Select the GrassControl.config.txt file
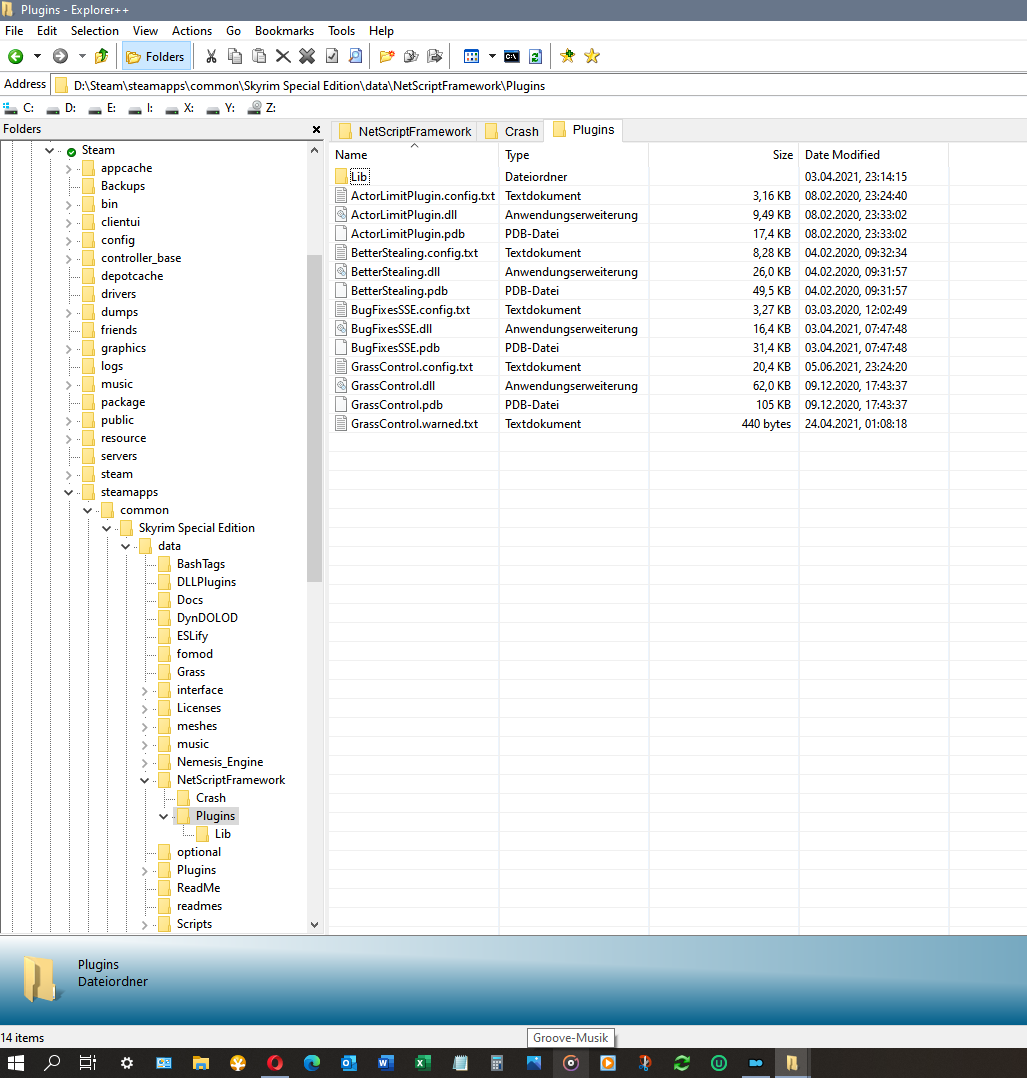This screenshot has width=1027, height=1078. coord(411,367)
